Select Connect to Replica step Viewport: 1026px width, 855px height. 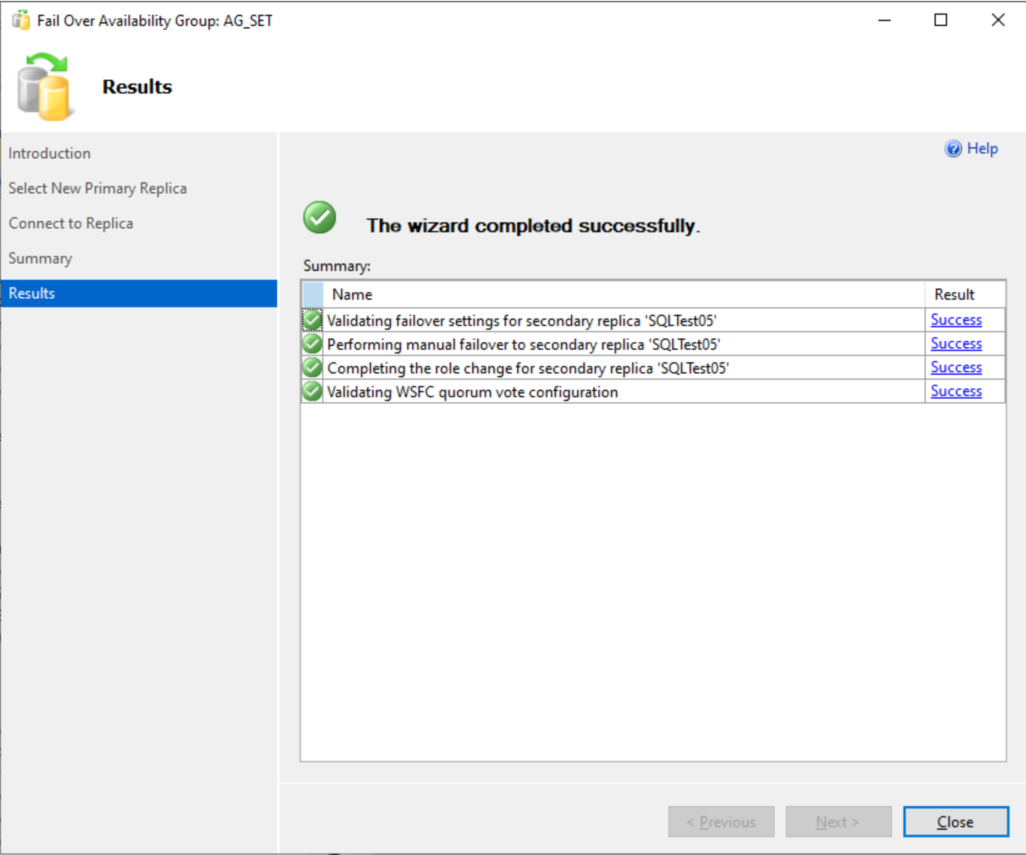[x=71, y=223]
